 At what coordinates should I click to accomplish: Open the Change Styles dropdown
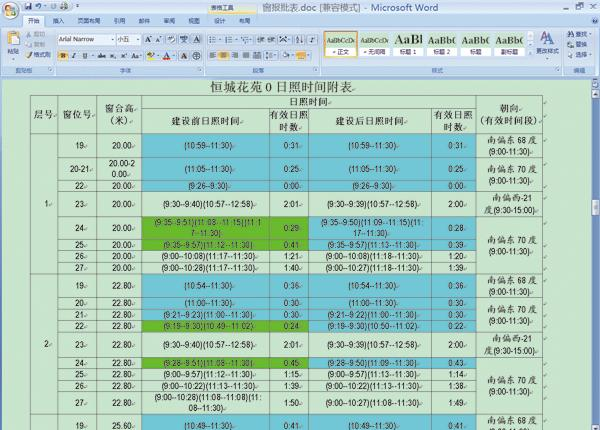[547, 43]
